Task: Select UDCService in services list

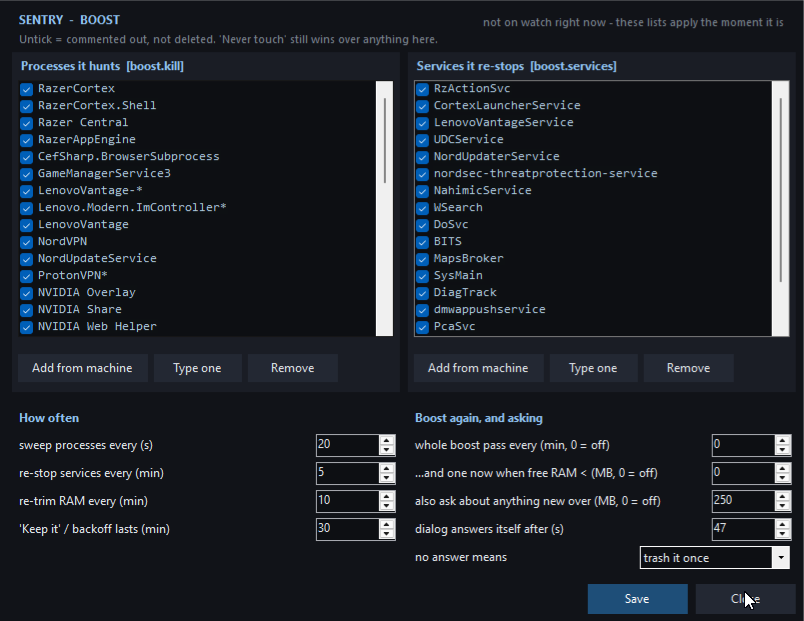Action: (593, 140)
